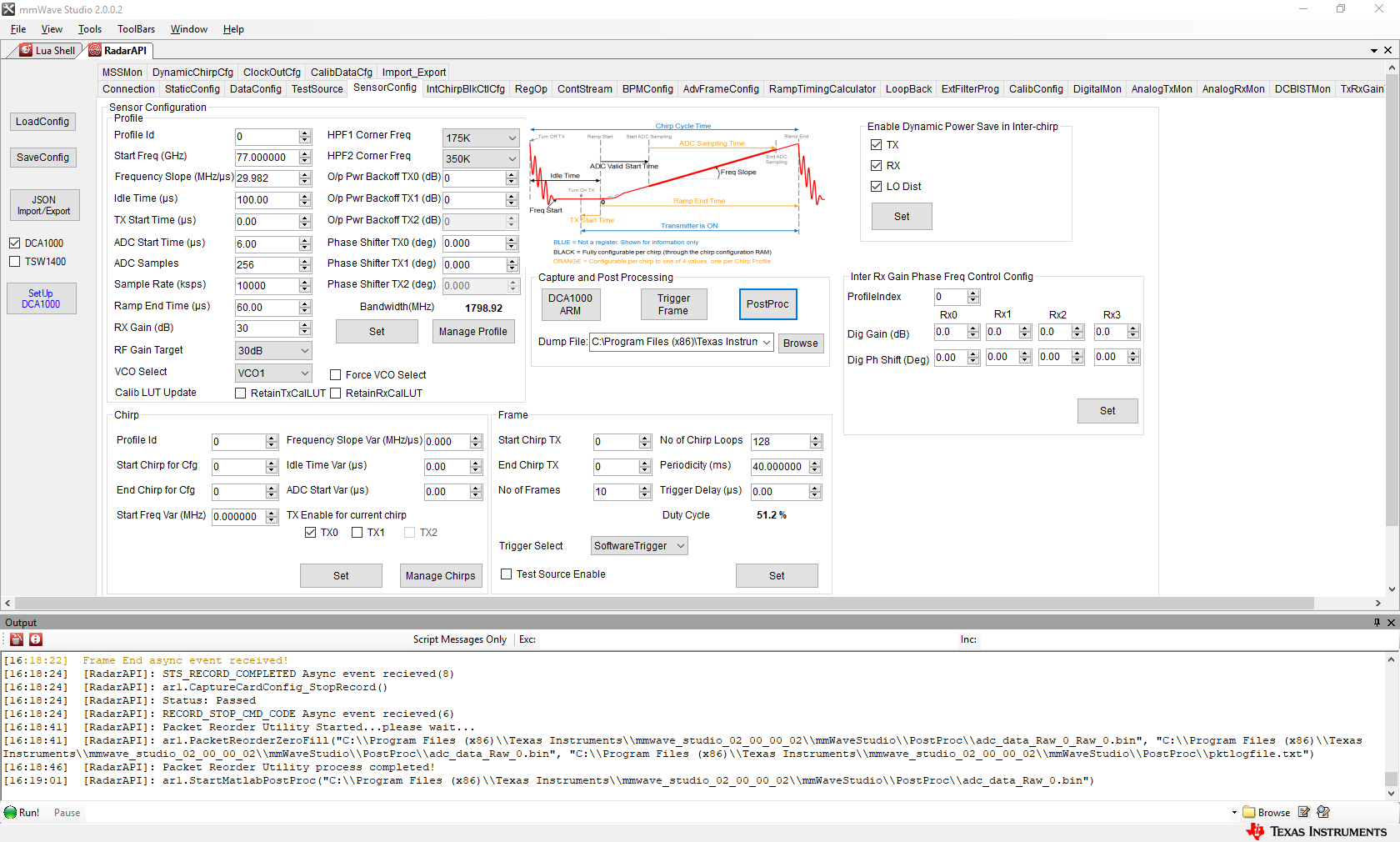Toggle TX dynamic power save checkbox
Viewport: 1400px width, 842px height.
point(876,145)
